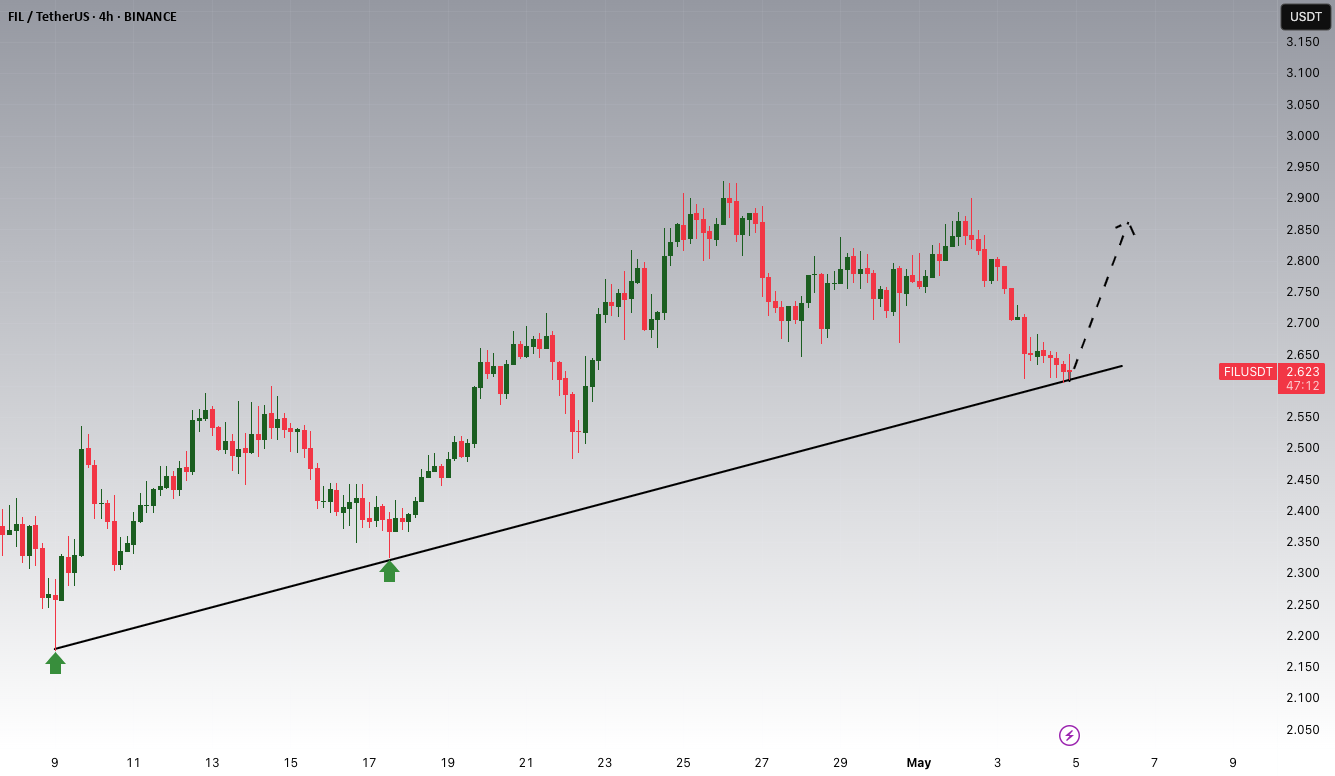Click the May date label on time axis
This screenshot has width=1335, height=776.
pyautogui.click(x=919, y=763)
